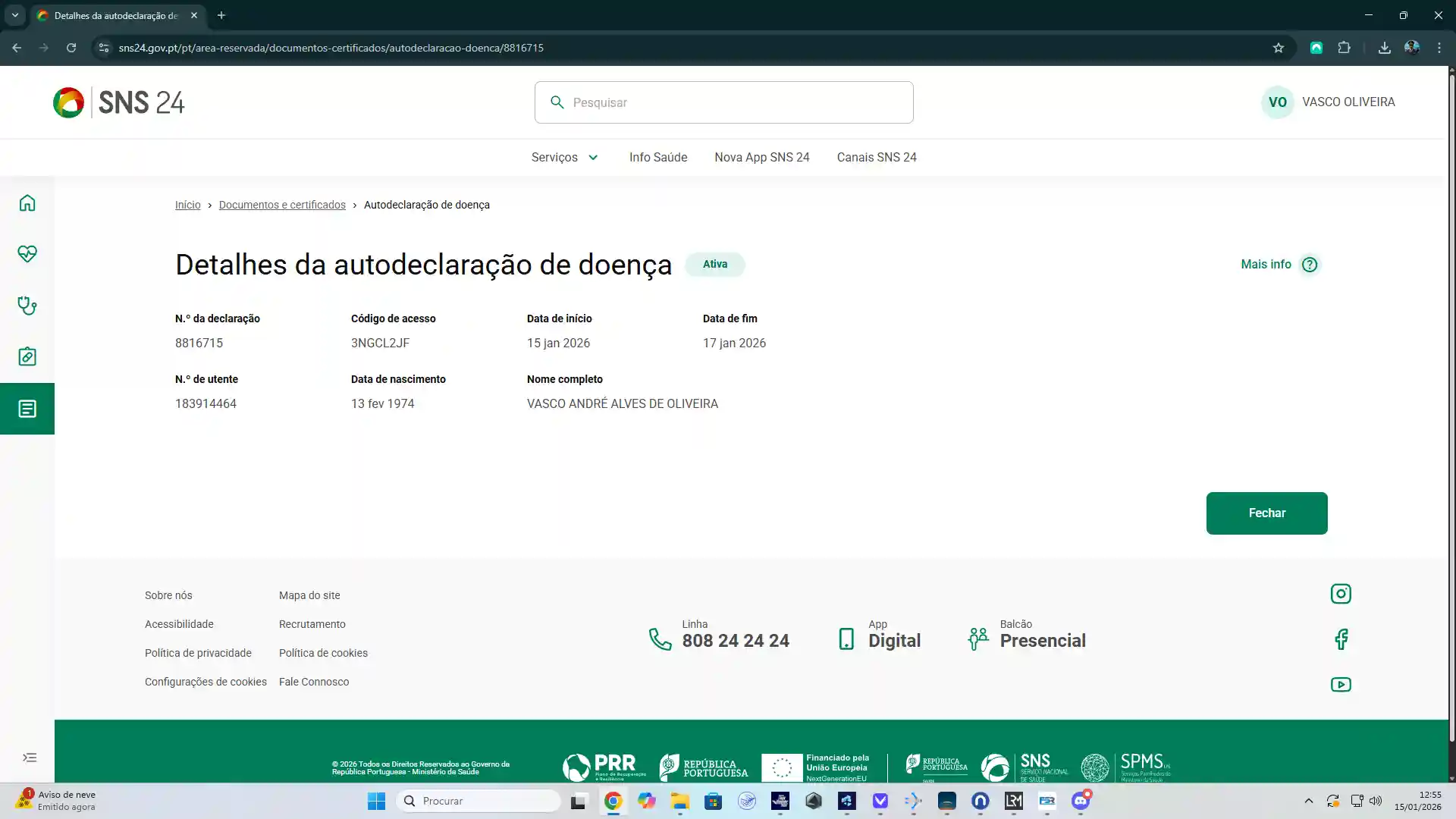Click the browser address bar URL

coord(331,48)
